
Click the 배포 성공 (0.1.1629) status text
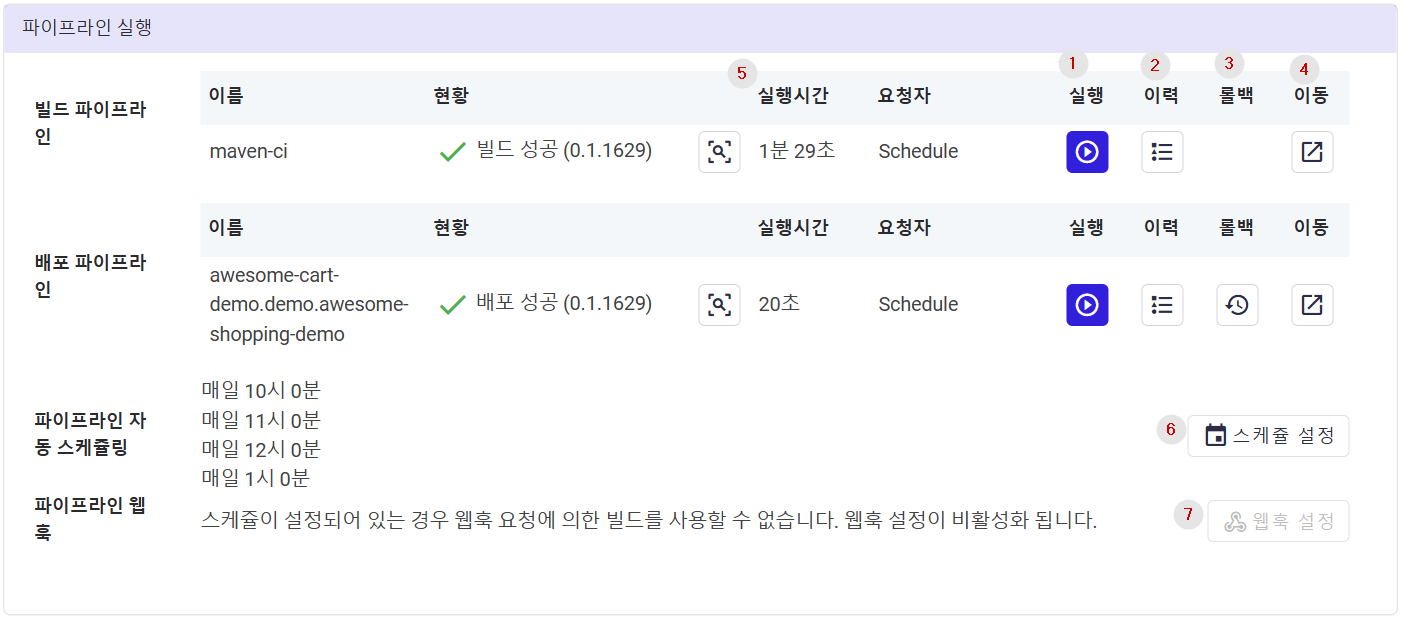click(x=564, y=303)
